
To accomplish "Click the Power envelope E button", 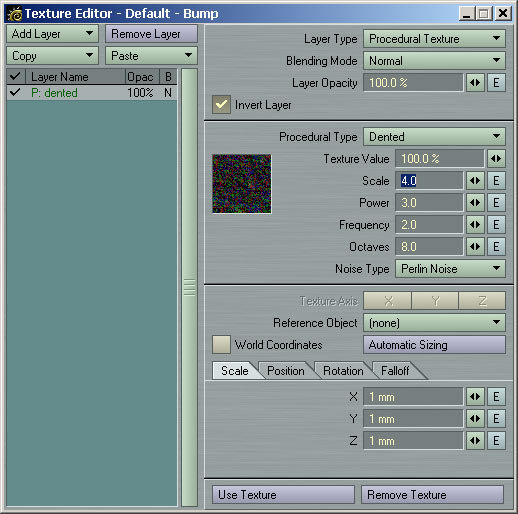I will click(496, 203).
